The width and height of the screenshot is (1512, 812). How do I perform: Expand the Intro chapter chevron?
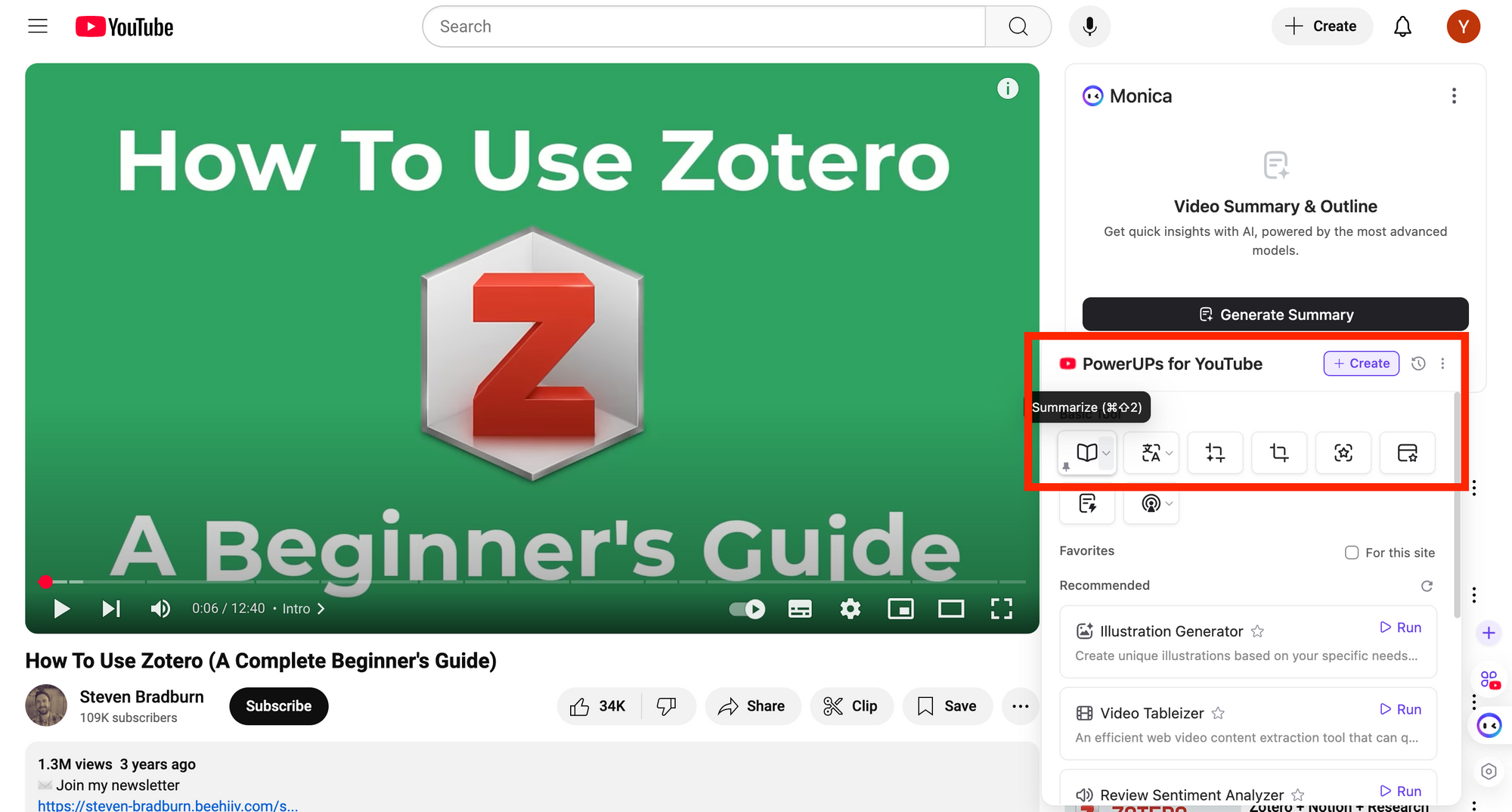pos(321,609)
